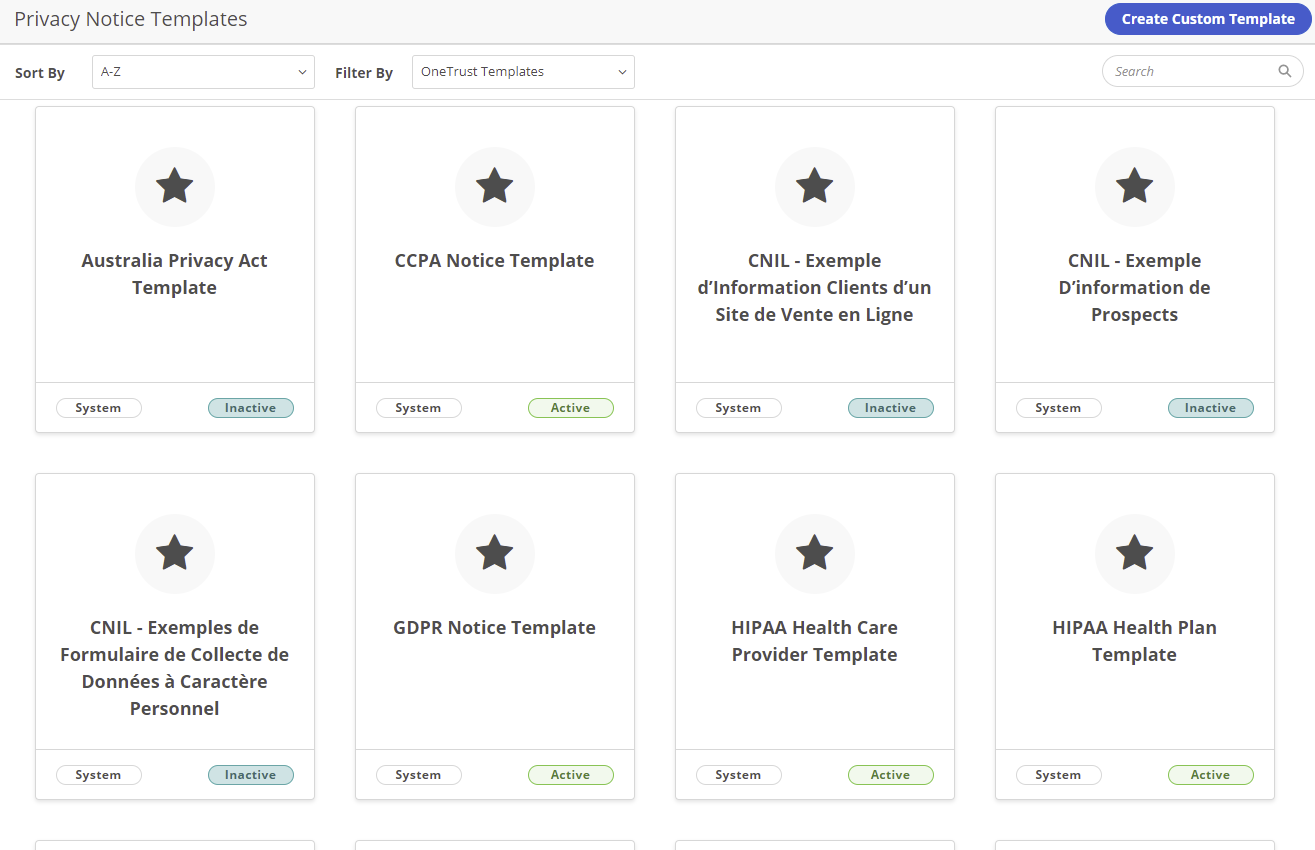
Task: Open CNIL Exemple d'Information Clients template title
Action: click(x=815, y=288)
